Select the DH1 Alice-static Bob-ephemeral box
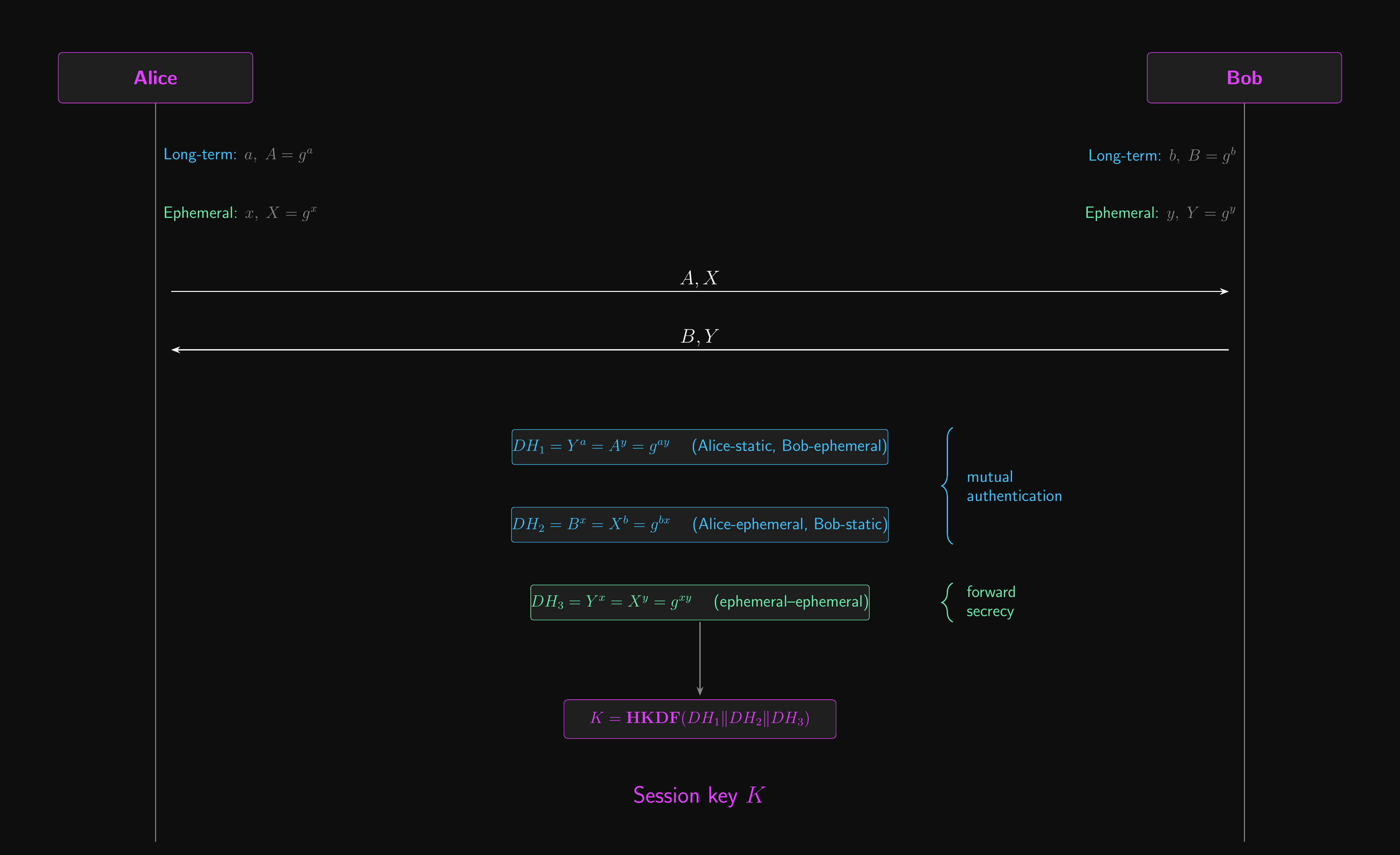 coord(699,447)
